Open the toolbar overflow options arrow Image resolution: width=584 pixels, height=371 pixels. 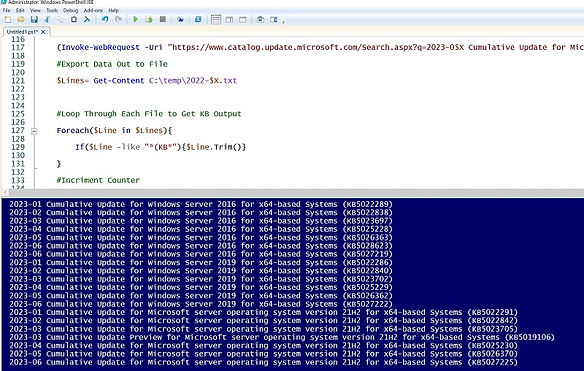(283, 22)
